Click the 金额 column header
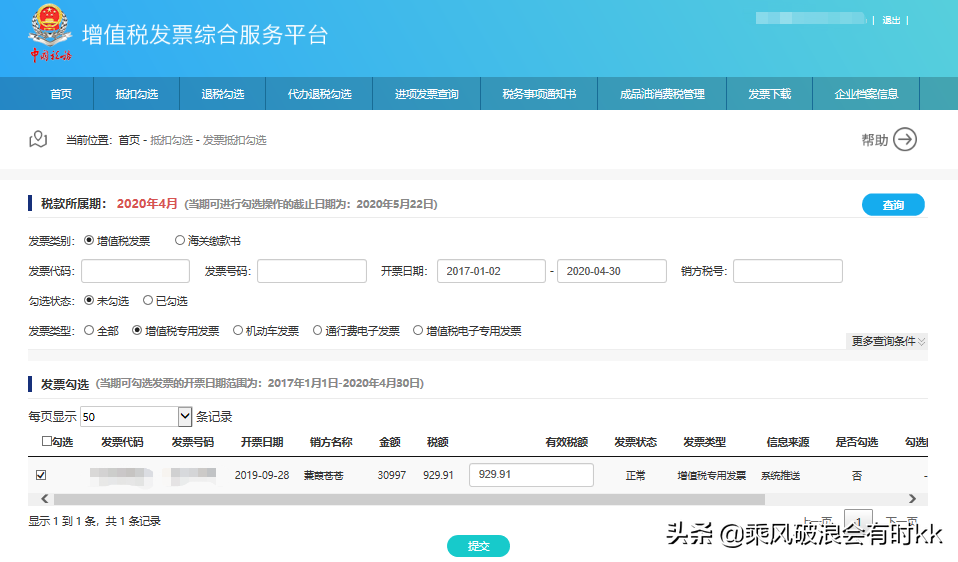The width and height of the screenshot is (958, 562). [x=389, y=442]
